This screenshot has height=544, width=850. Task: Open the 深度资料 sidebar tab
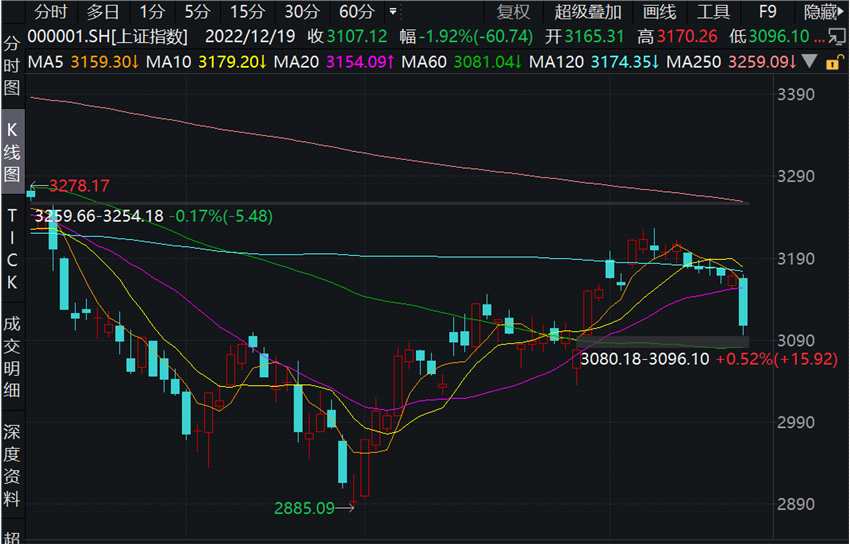click(x=12, y=465)
